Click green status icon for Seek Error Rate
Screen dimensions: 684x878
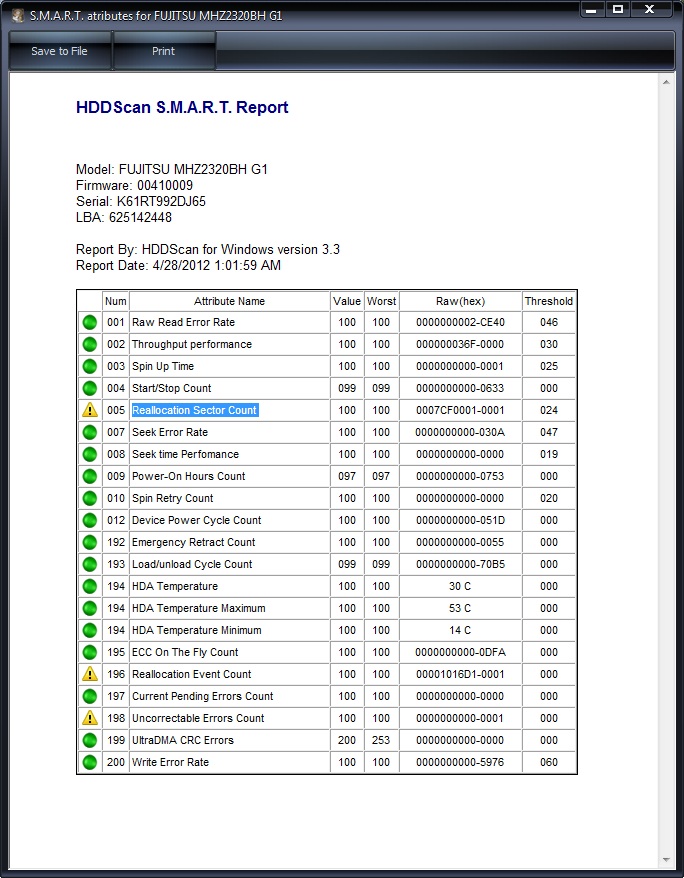[x=90, y=432]
